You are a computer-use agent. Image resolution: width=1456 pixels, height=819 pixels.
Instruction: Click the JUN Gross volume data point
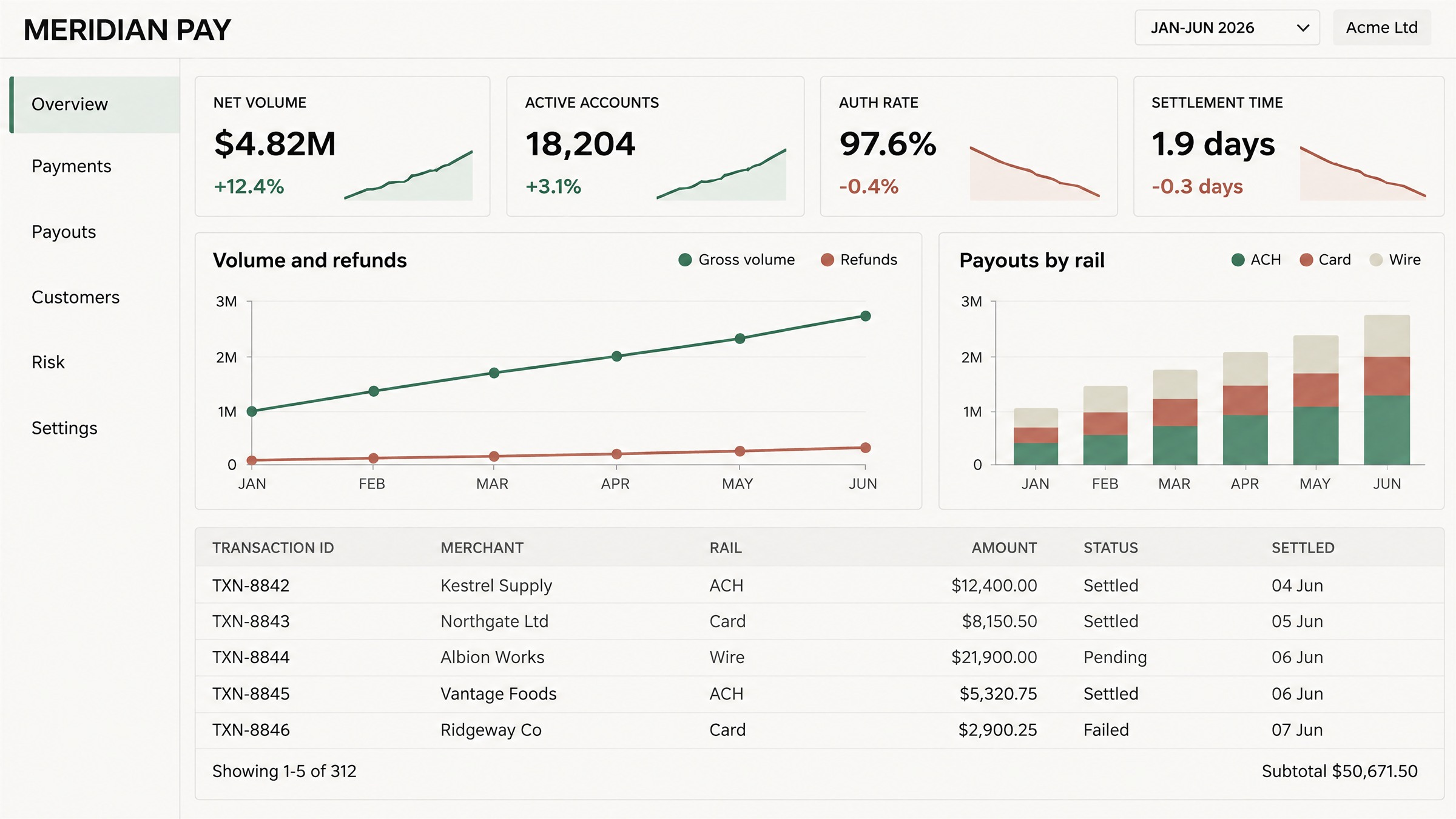(x=866, y=316)
